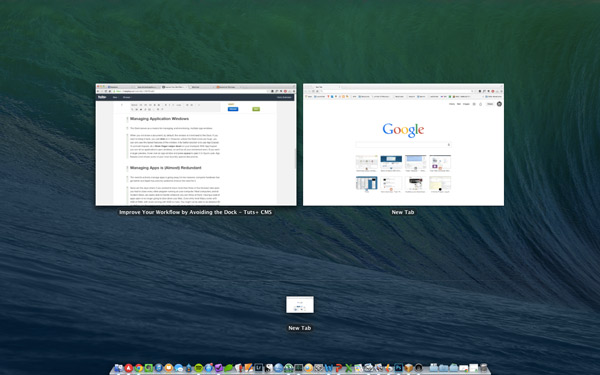Click the 'Improve Your Workflow by Avoiding the Dock' label
The image size is (600, 375).
coord(196,212)
